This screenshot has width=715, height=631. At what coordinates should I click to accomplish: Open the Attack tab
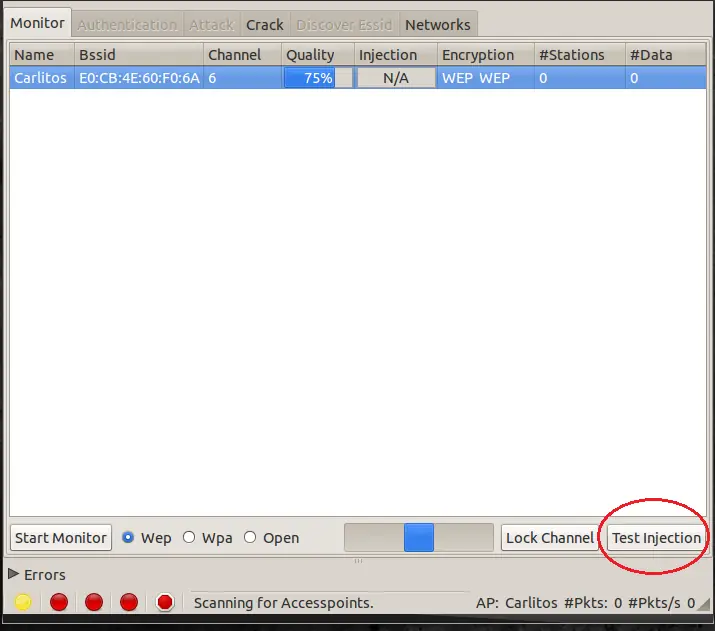click(212, 25)
